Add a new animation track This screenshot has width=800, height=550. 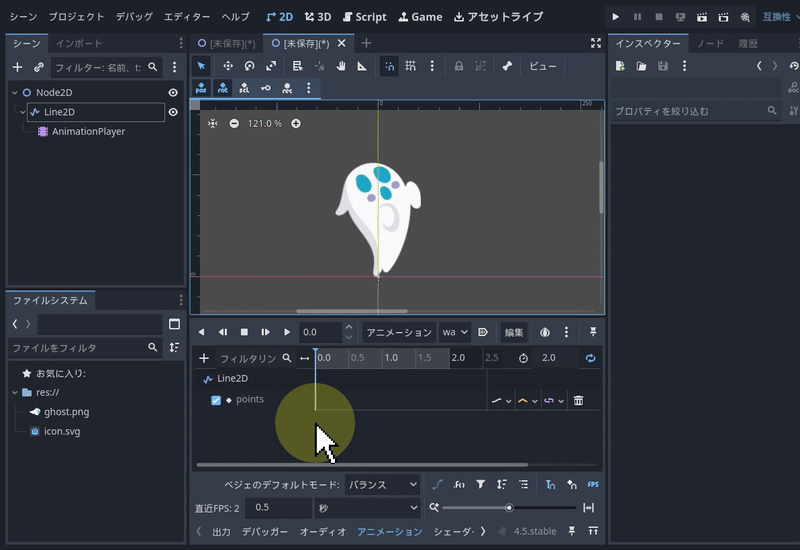[x=204, y=358]
